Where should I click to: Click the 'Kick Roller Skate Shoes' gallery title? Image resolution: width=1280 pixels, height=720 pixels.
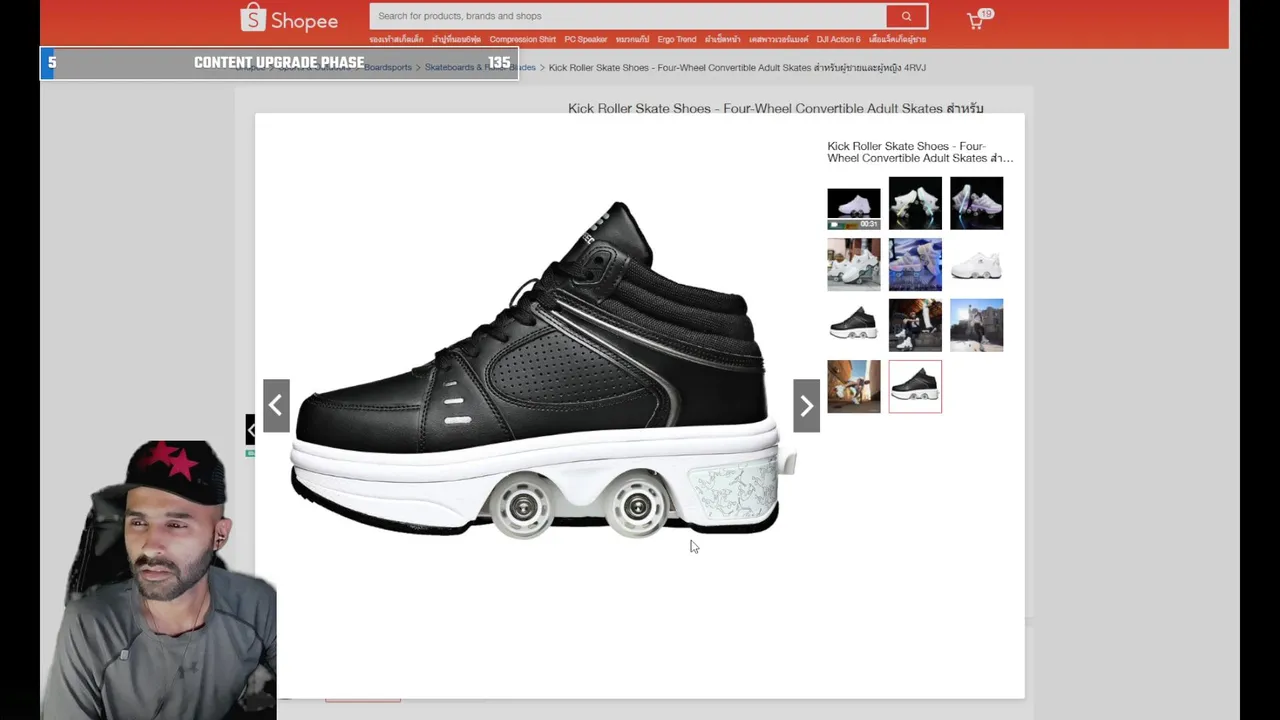[x=920, y=152]
